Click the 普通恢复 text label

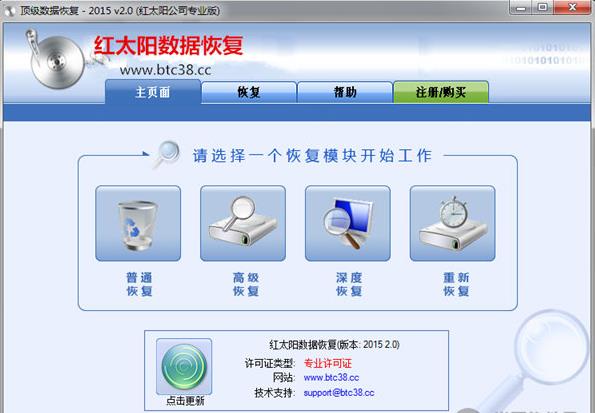[139, 284]
